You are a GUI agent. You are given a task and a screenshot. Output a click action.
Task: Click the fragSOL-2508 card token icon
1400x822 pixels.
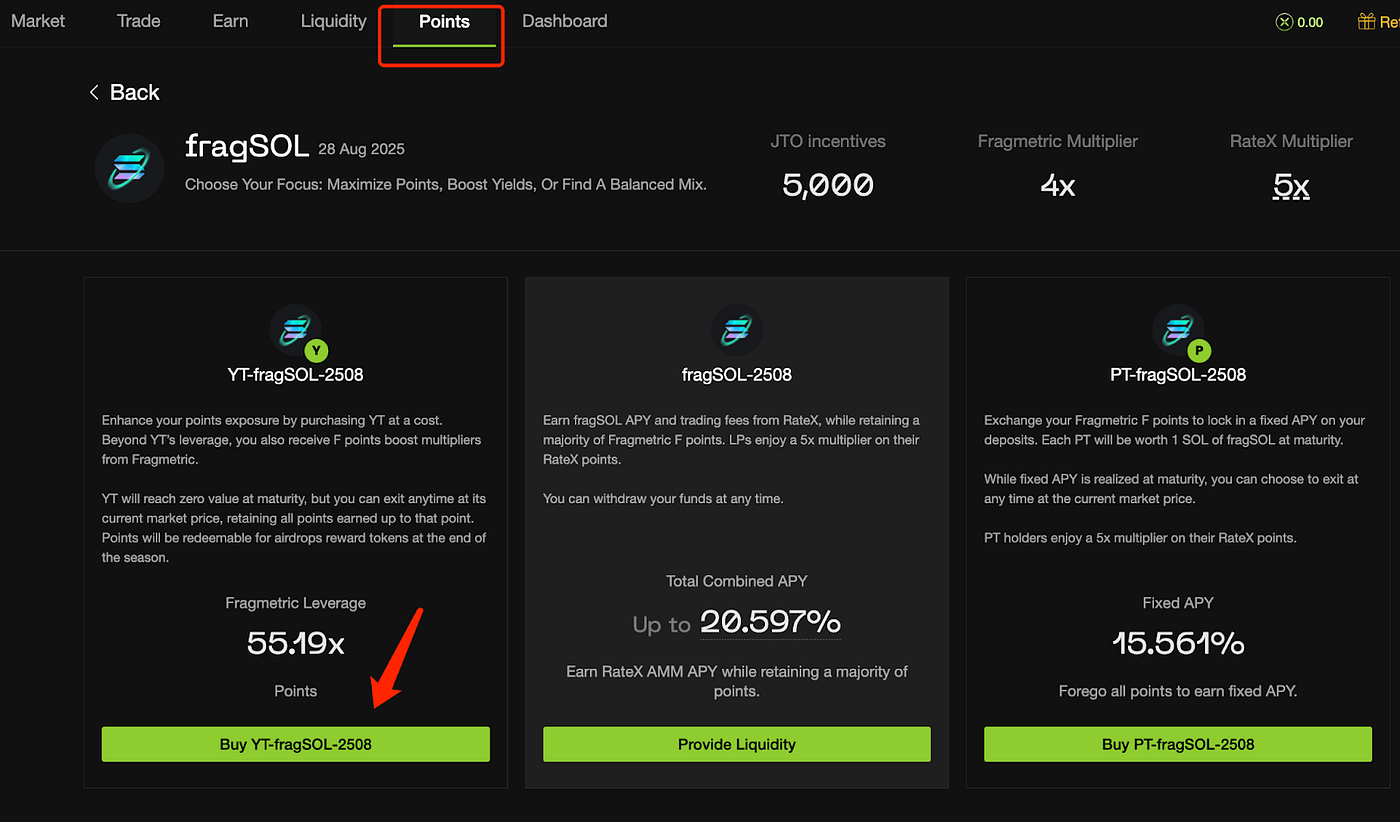tap(736, 330)
